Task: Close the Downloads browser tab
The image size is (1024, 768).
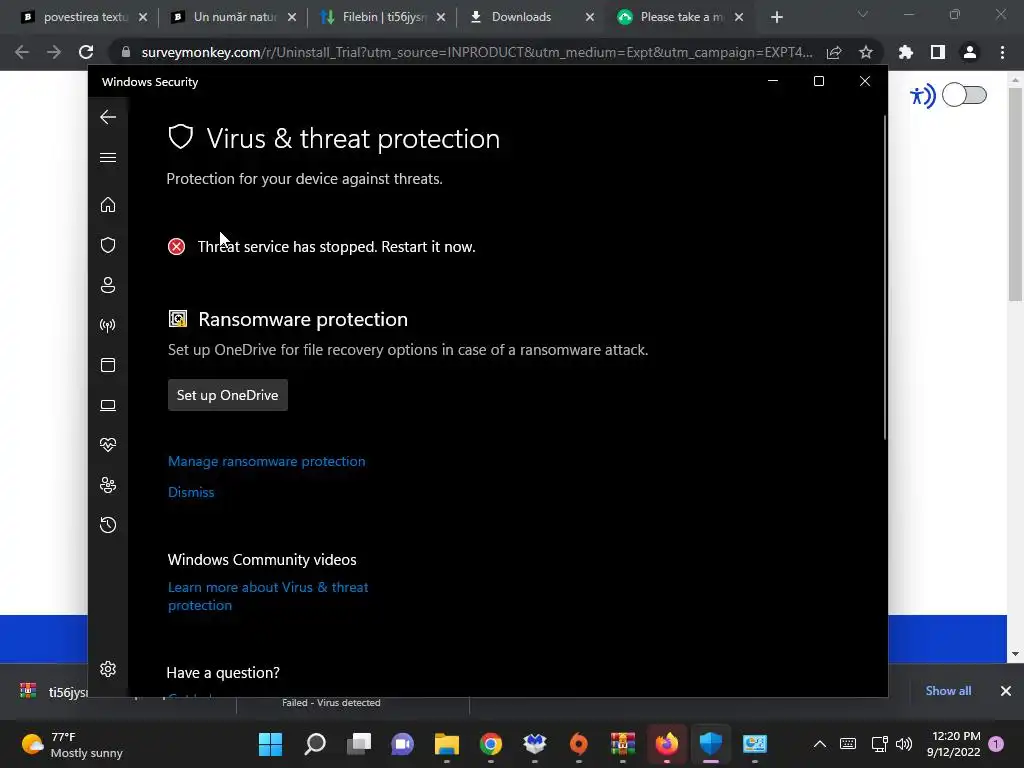Action: coord(590,17)
